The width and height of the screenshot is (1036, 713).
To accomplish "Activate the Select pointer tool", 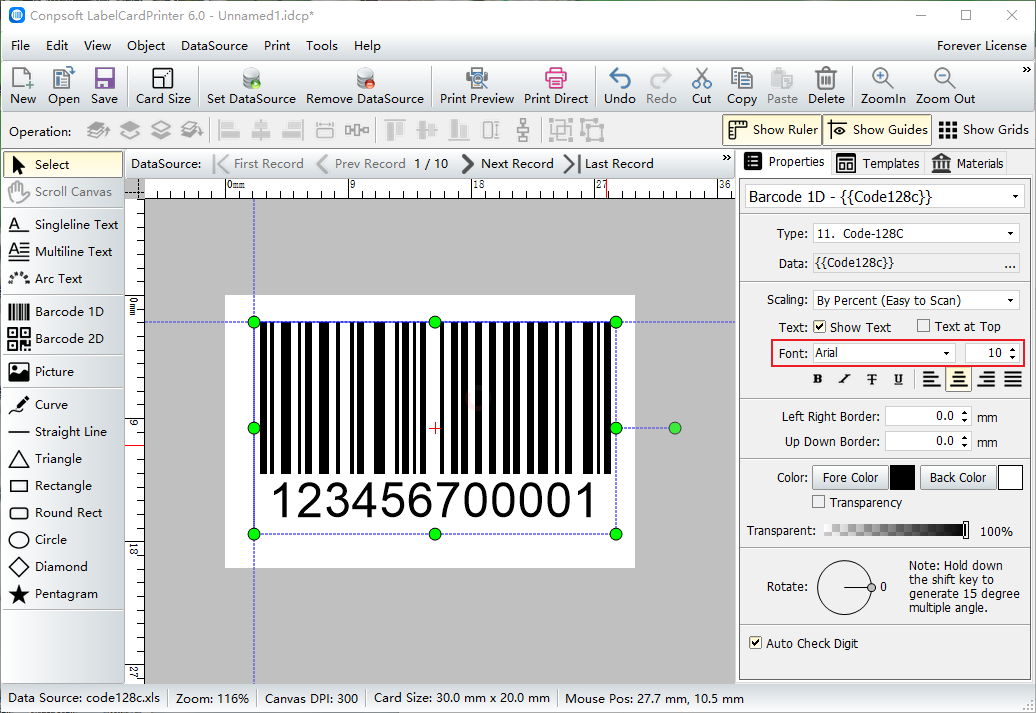I will 63,165.
